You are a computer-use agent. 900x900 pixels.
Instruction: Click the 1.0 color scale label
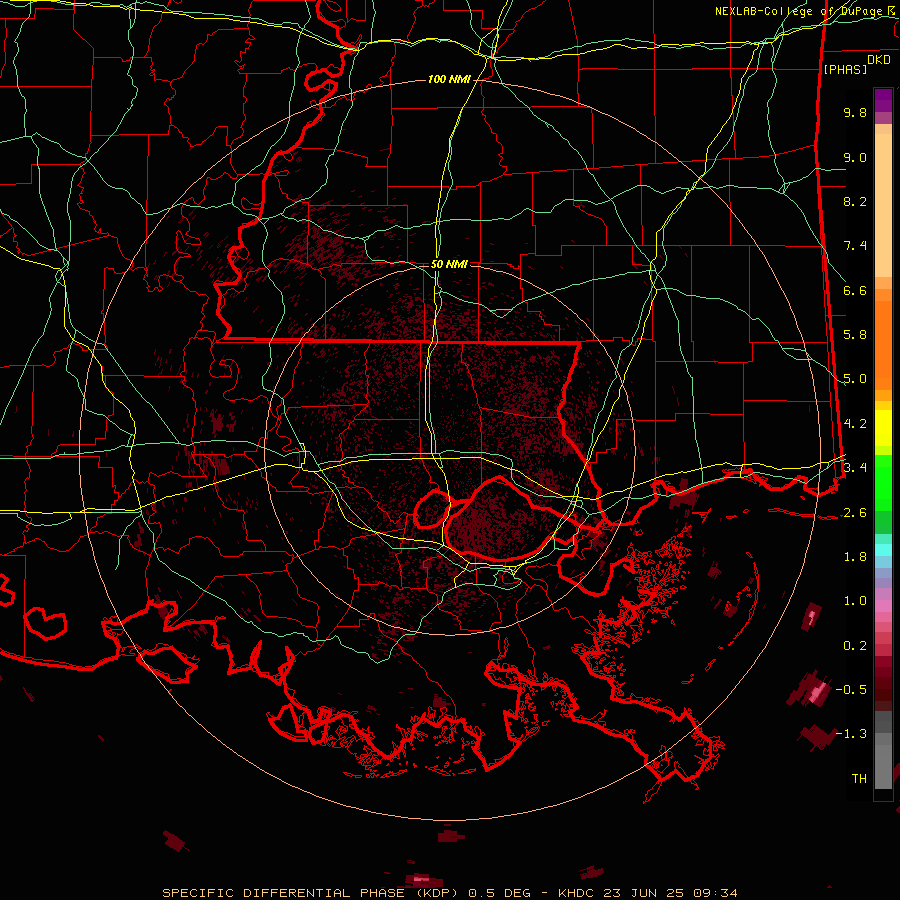point(855,602)
